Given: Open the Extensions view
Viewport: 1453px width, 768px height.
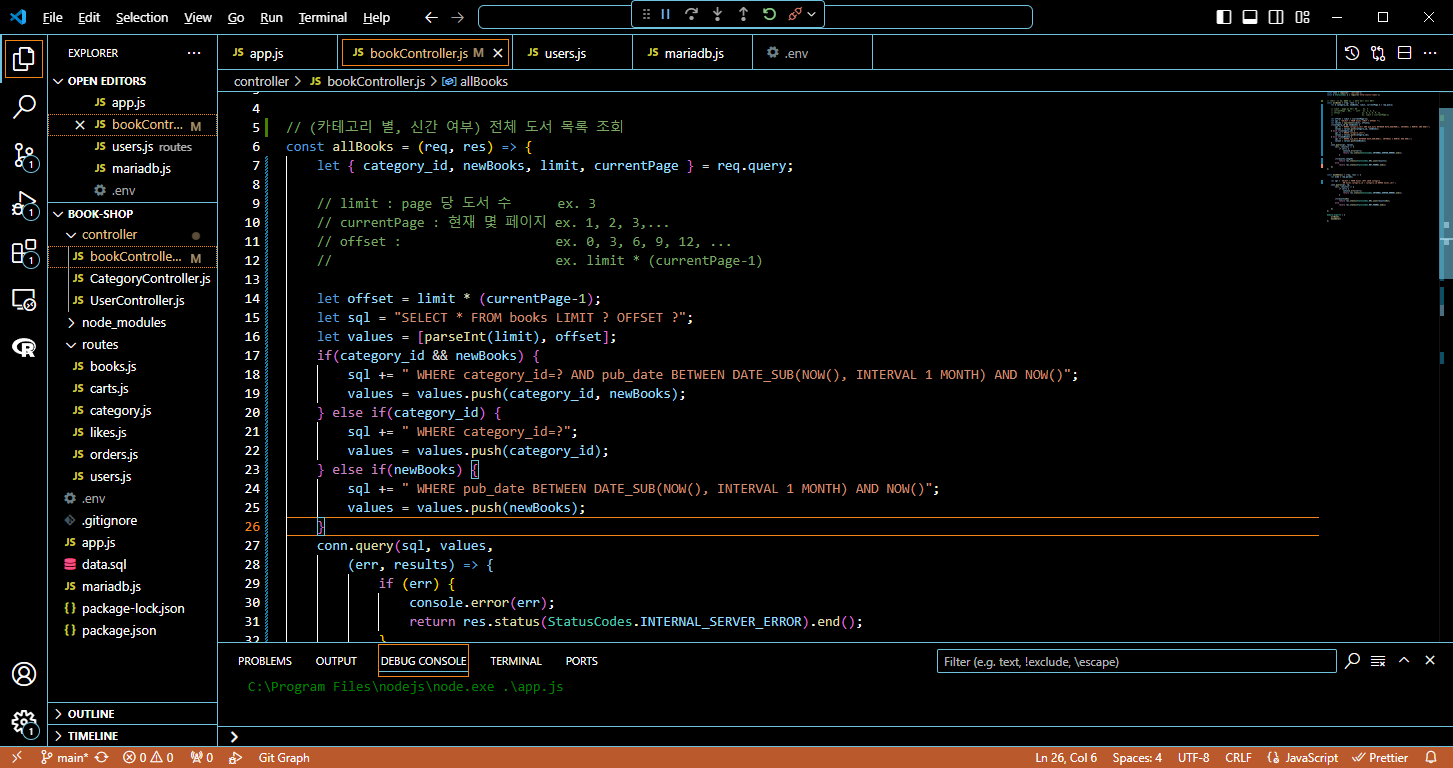Looking at the screenshot, I should 24,252.
